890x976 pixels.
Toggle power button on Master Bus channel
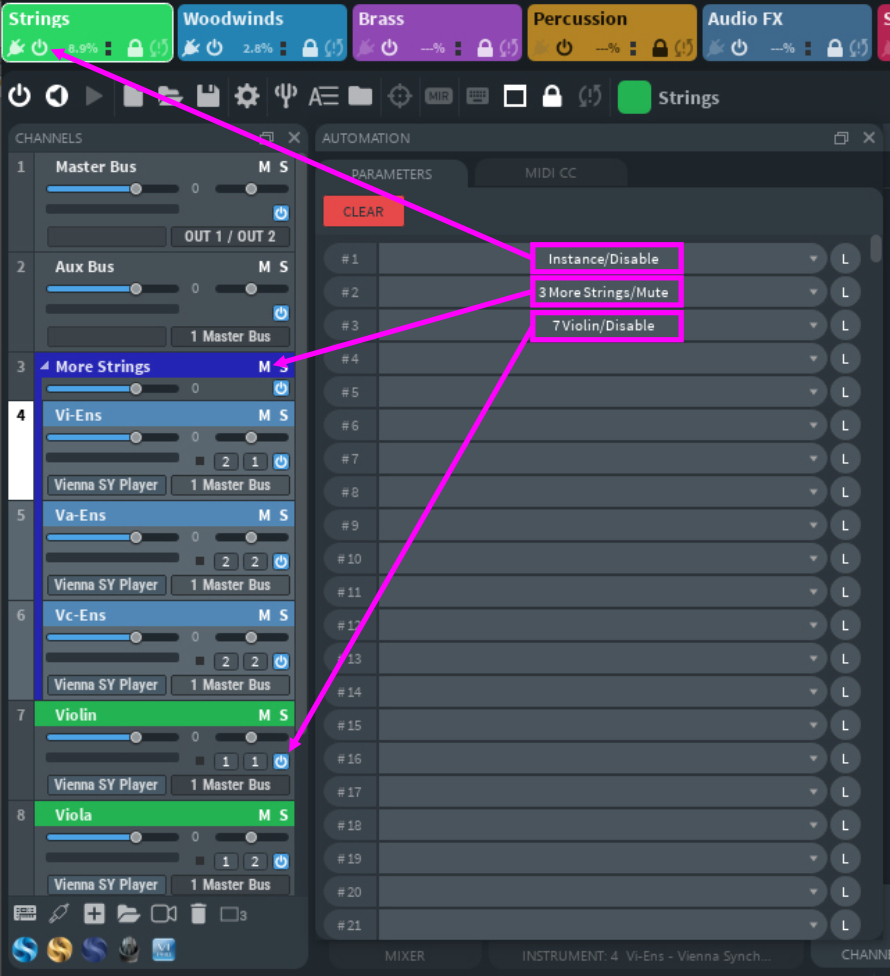(281, 214)
